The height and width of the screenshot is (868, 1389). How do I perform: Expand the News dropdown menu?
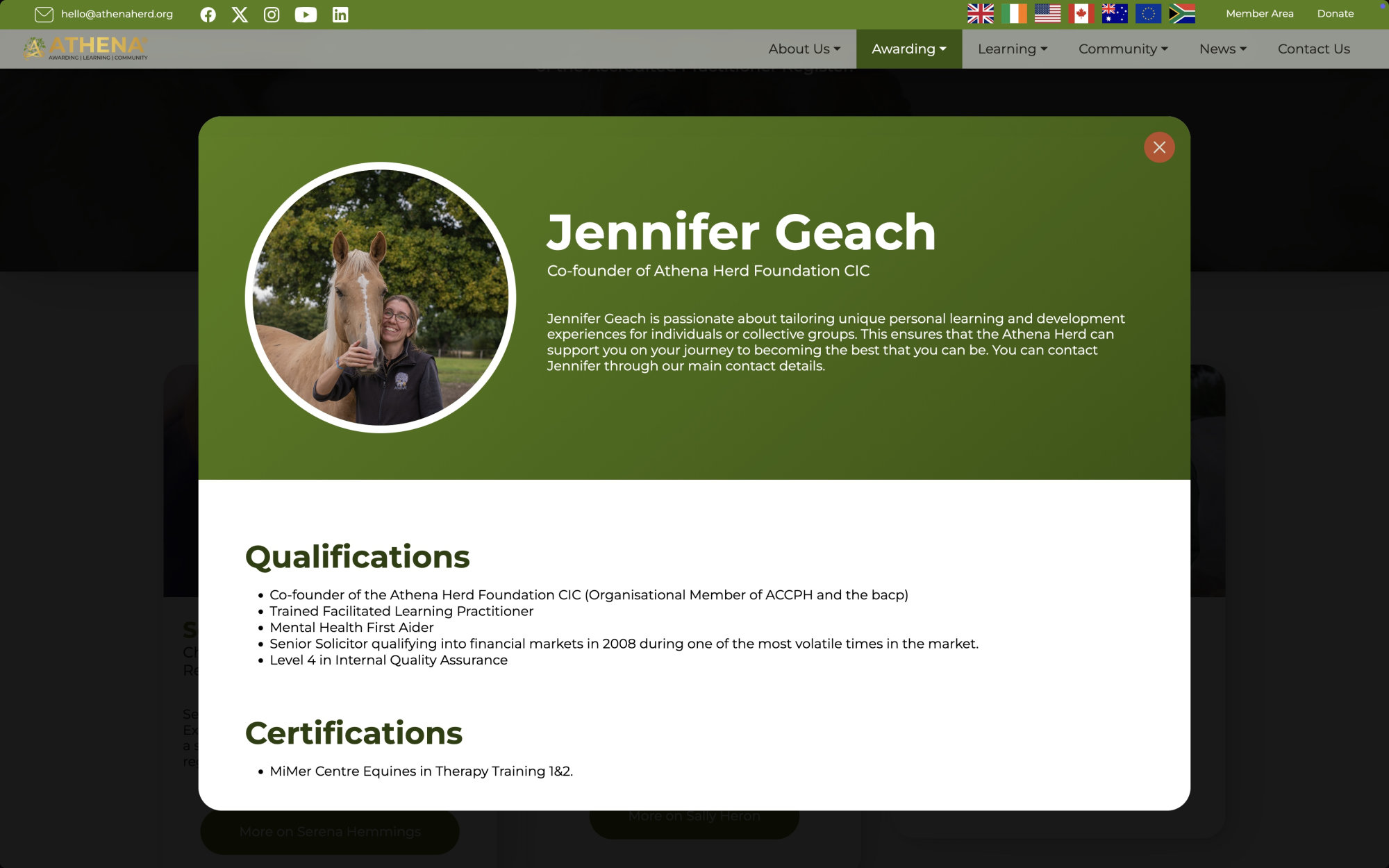coord(1223,49)
